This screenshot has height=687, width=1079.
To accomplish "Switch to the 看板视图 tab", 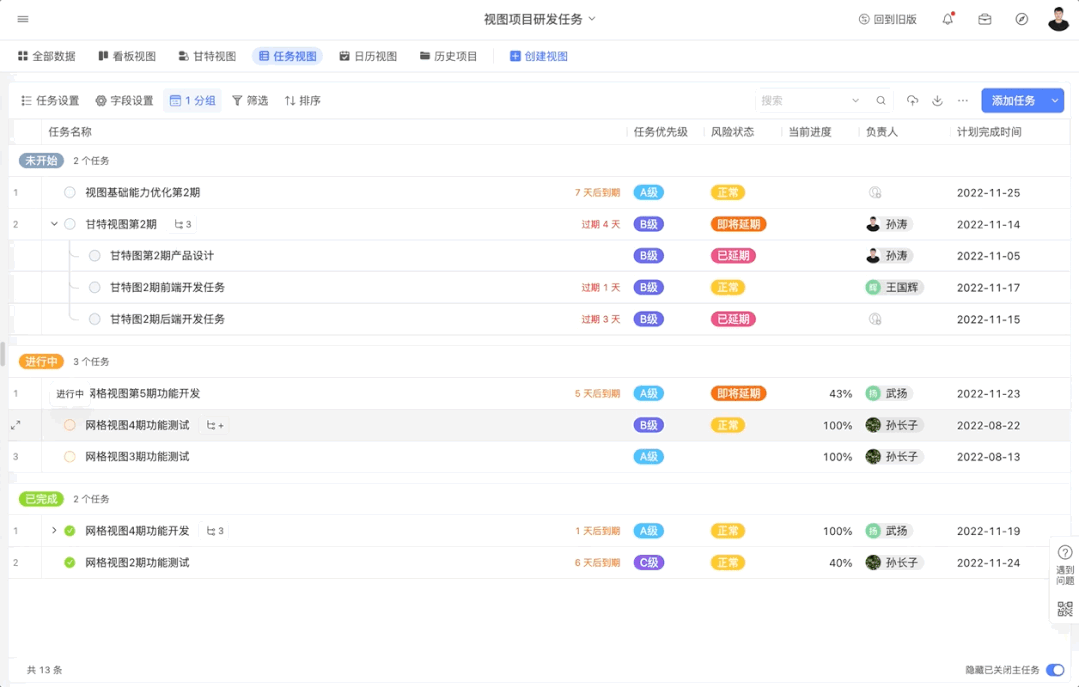I will click(127, 57).
